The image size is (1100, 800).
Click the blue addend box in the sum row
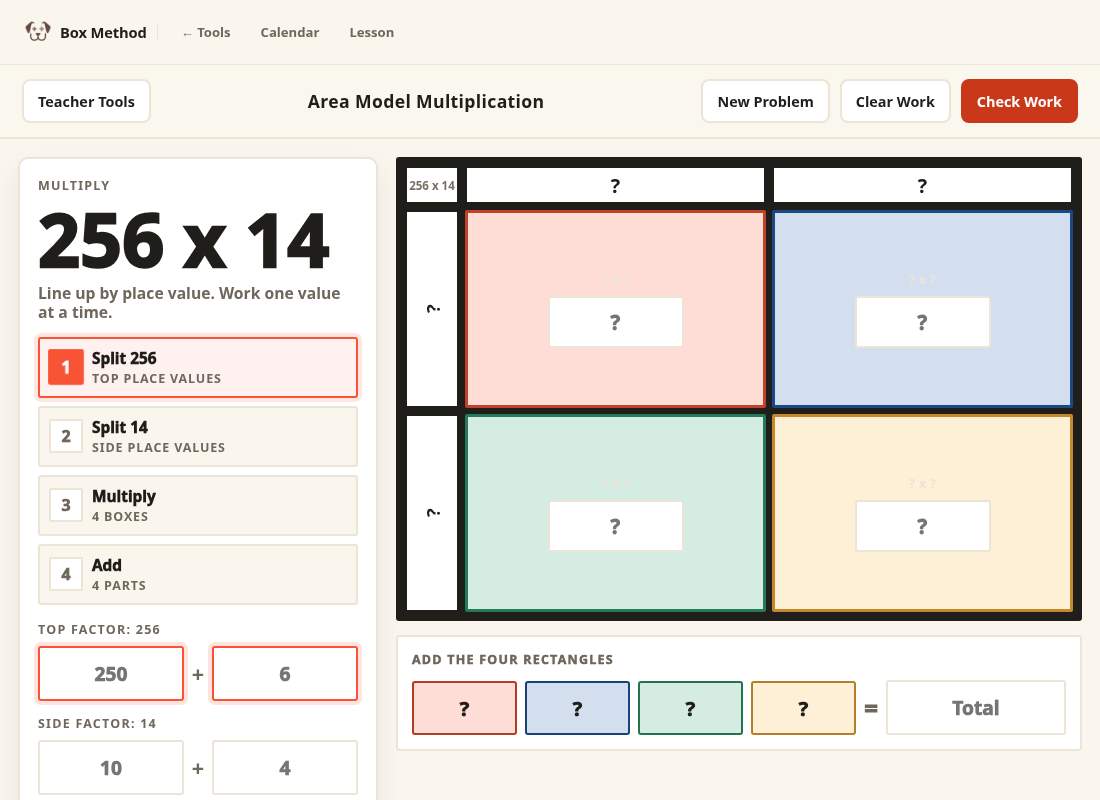(x=577, y=708)
